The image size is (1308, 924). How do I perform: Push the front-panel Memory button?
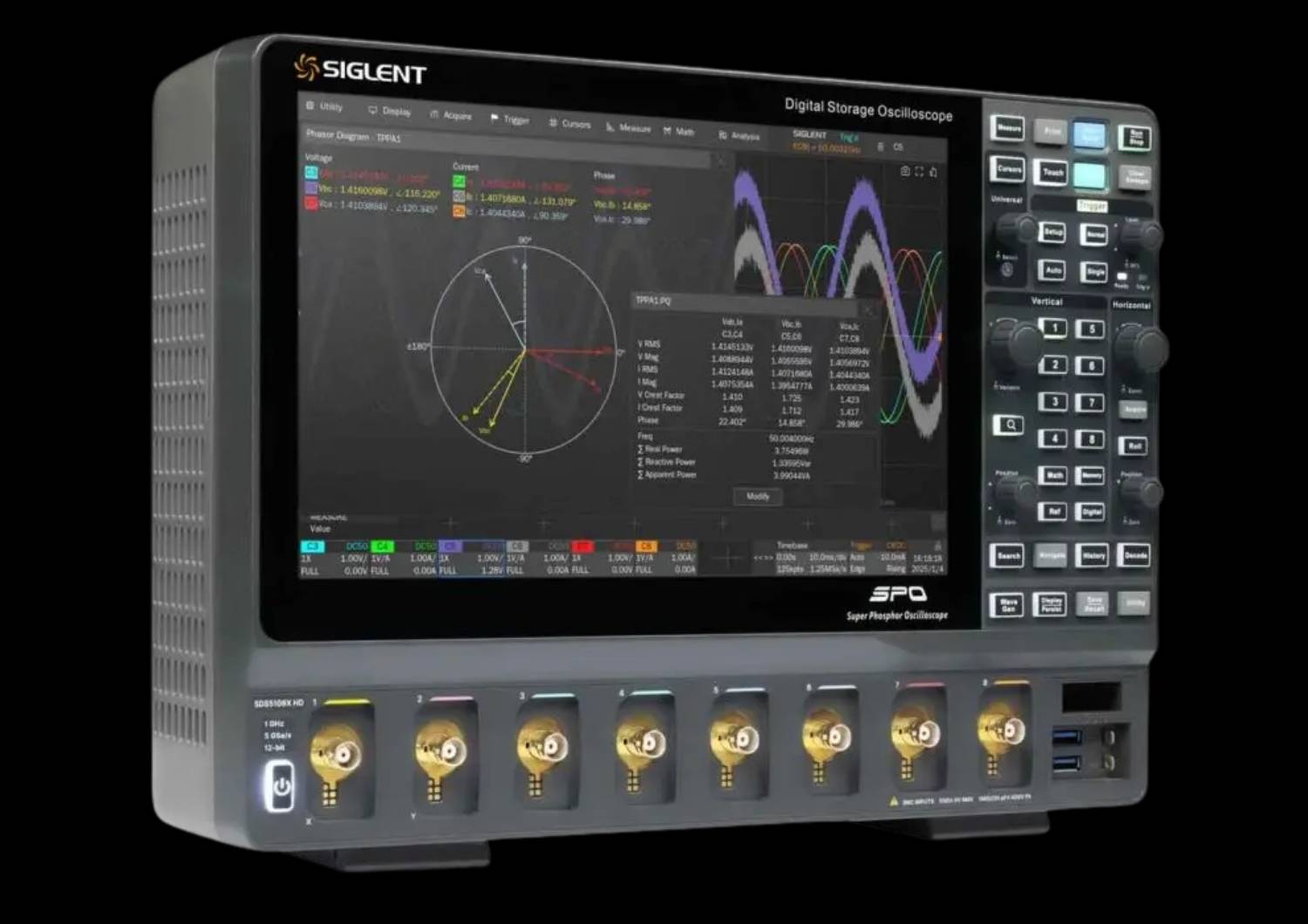click(x=1091, y=476)
